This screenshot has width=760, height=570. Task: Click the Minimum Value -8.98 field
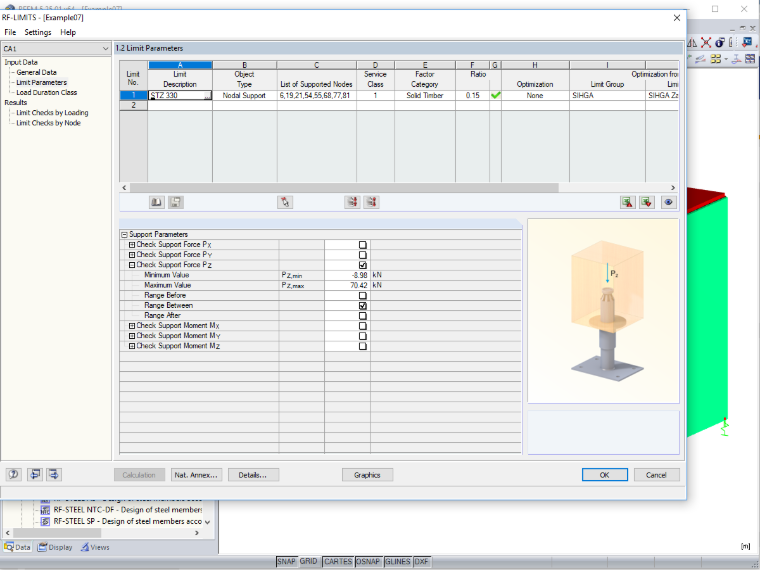(347, 275)
